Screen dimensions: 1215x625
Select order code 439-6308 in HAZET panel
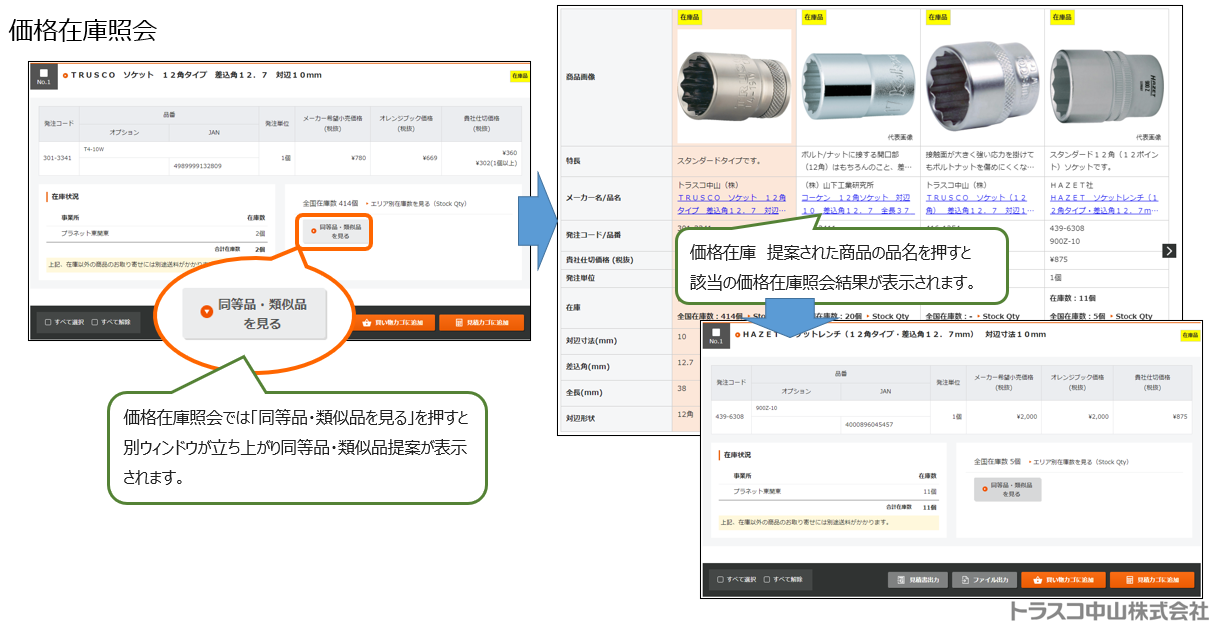click(x=730, y=417)
